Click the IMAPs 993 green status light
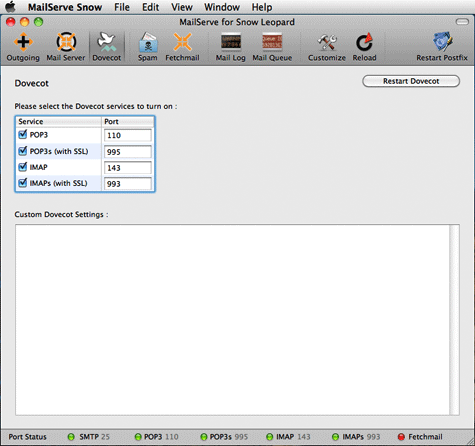The height and width of the screenshot is (446, 475). (x=336, y=437)
